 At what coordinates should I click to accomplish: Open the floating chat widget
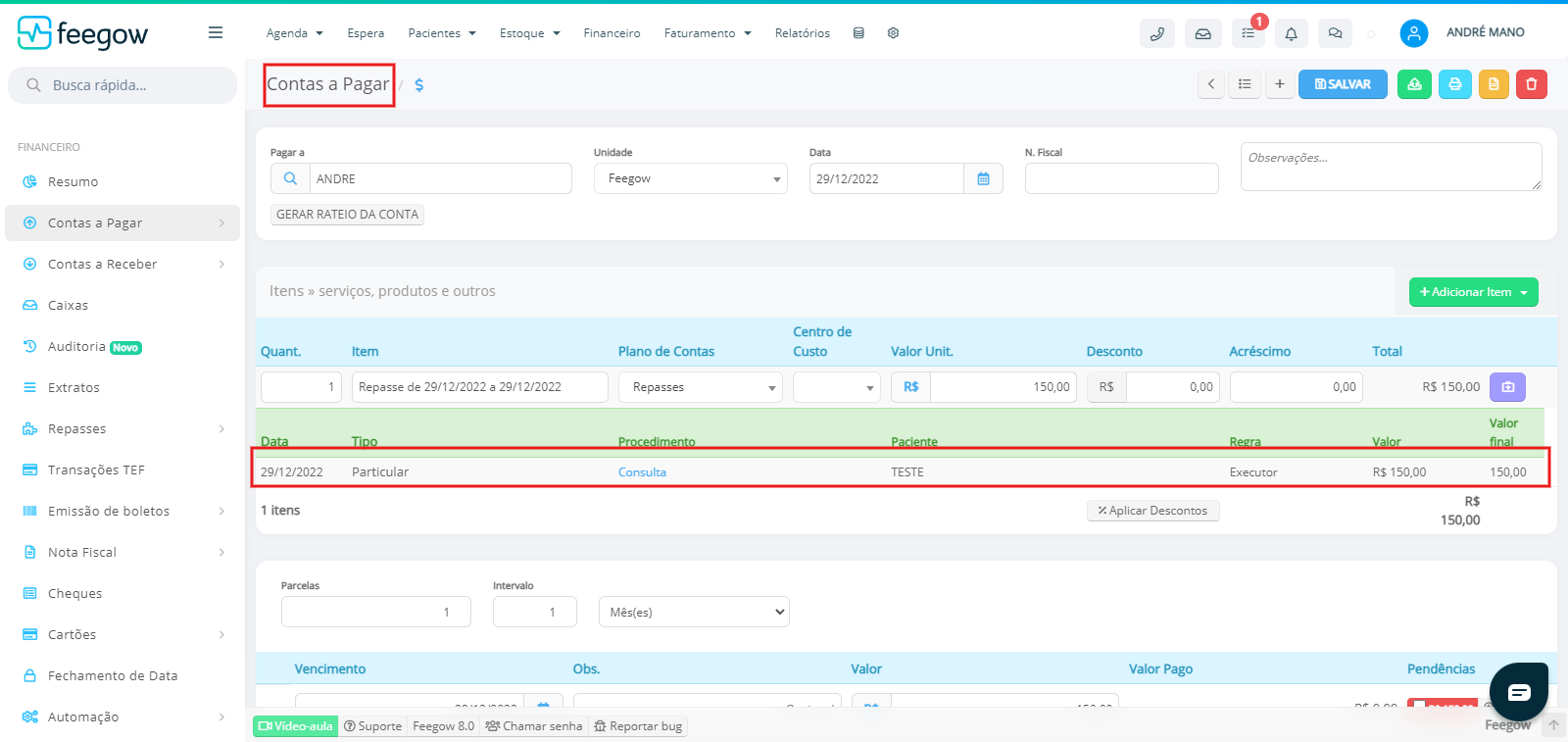[x=1518, y=692]
